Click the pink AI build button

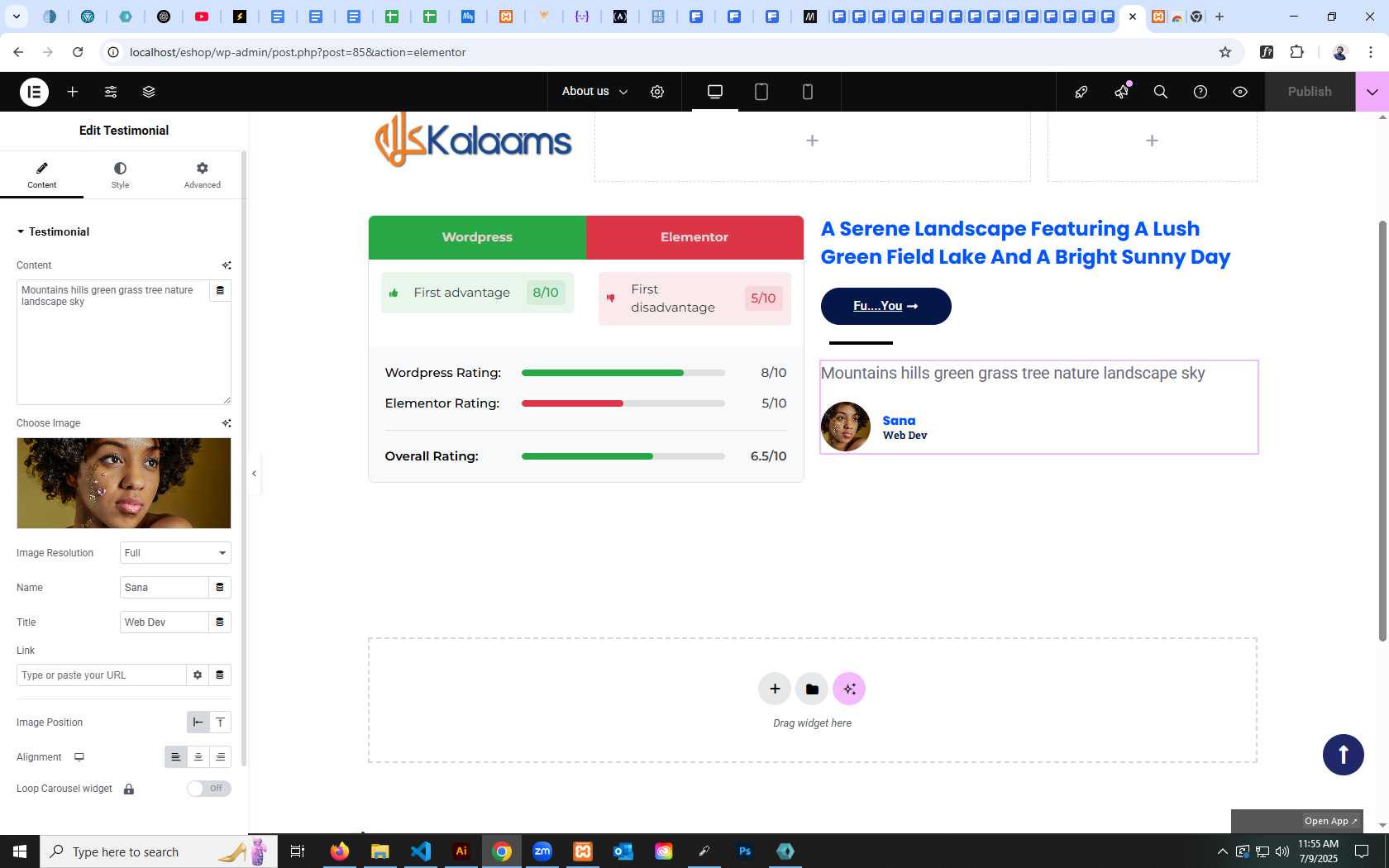pyautogui.click(x=849, y=689)
